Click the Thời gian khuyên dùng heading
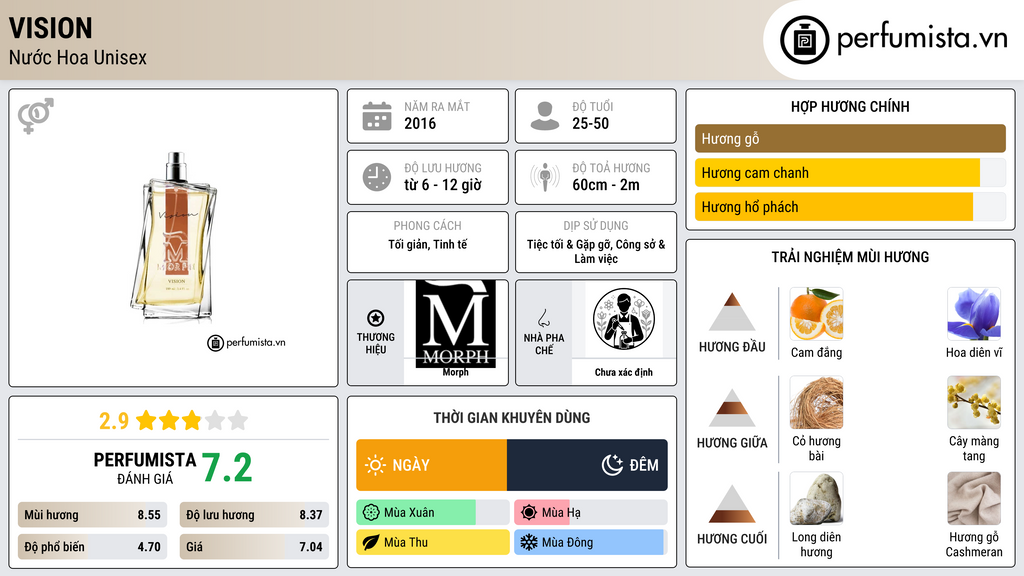The image size is (1024, 576). pyautogui.click(x=512, y=418)
